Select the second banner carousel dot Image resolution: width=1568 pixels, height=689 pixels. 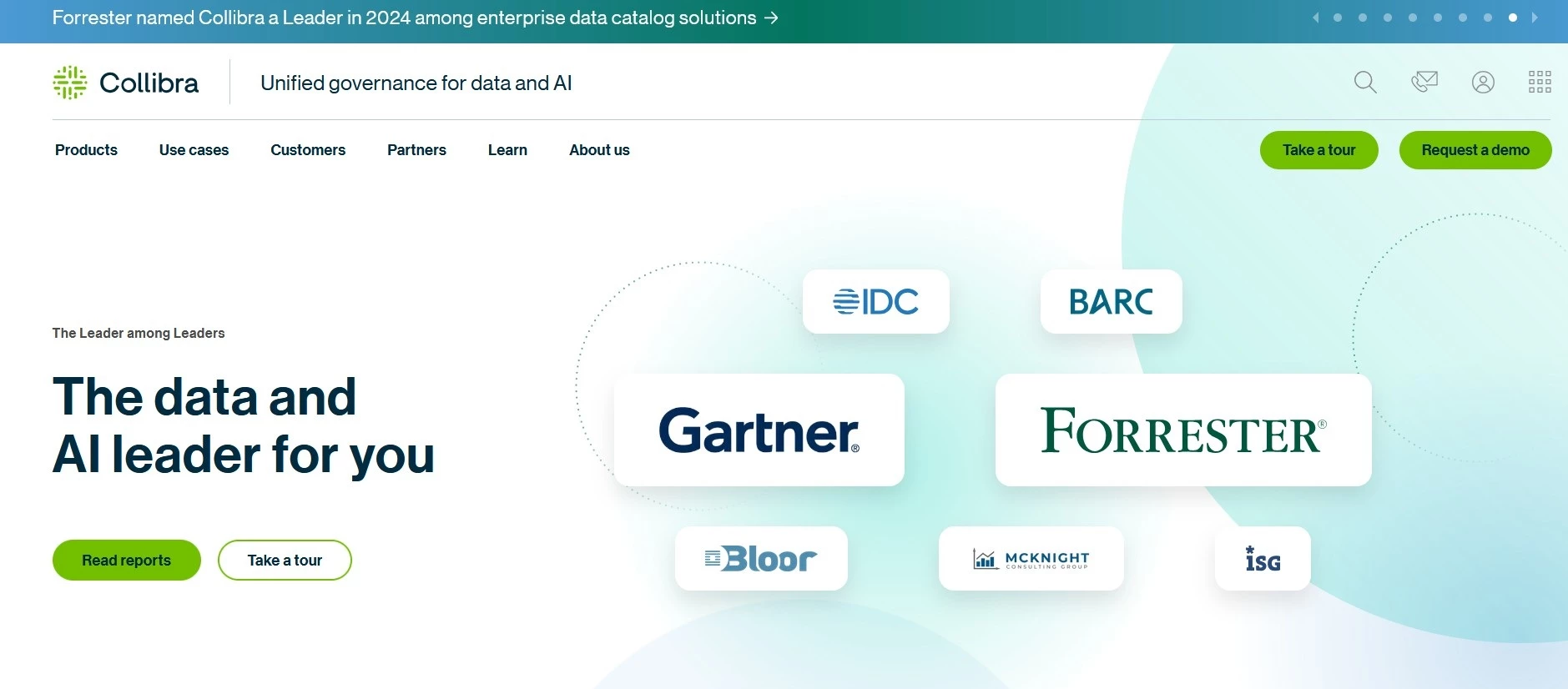(x=1363, y=18)
